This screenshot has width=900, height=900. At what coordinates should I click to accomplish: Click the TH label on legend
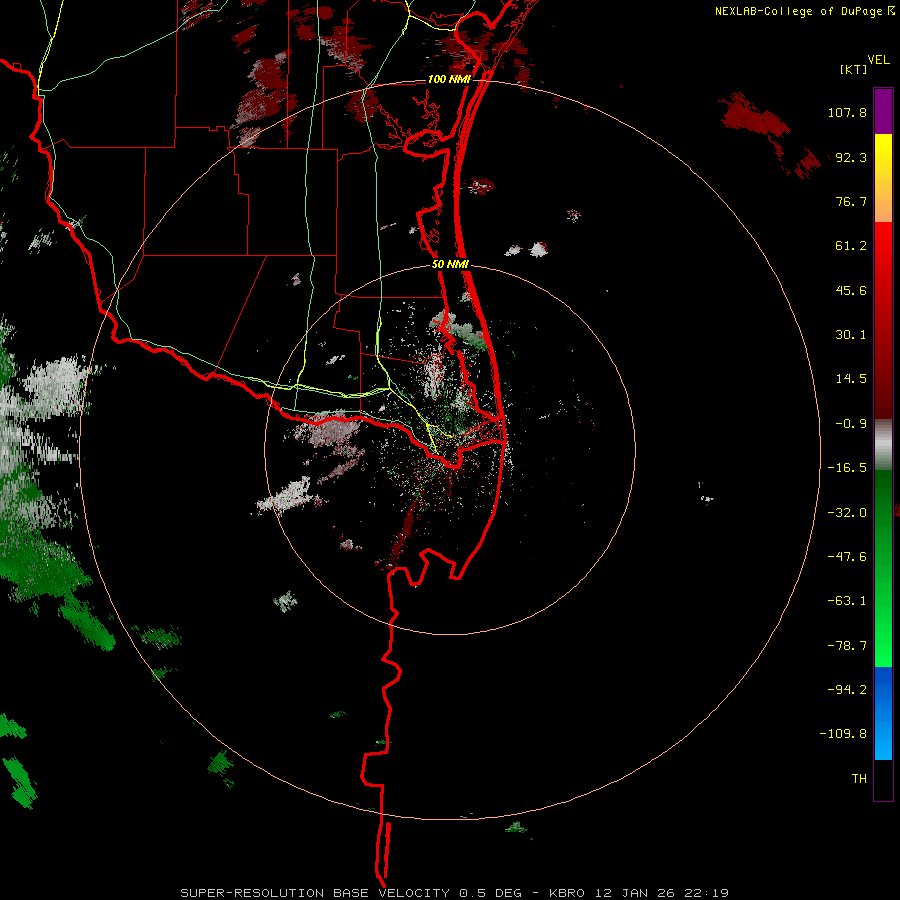859,778
